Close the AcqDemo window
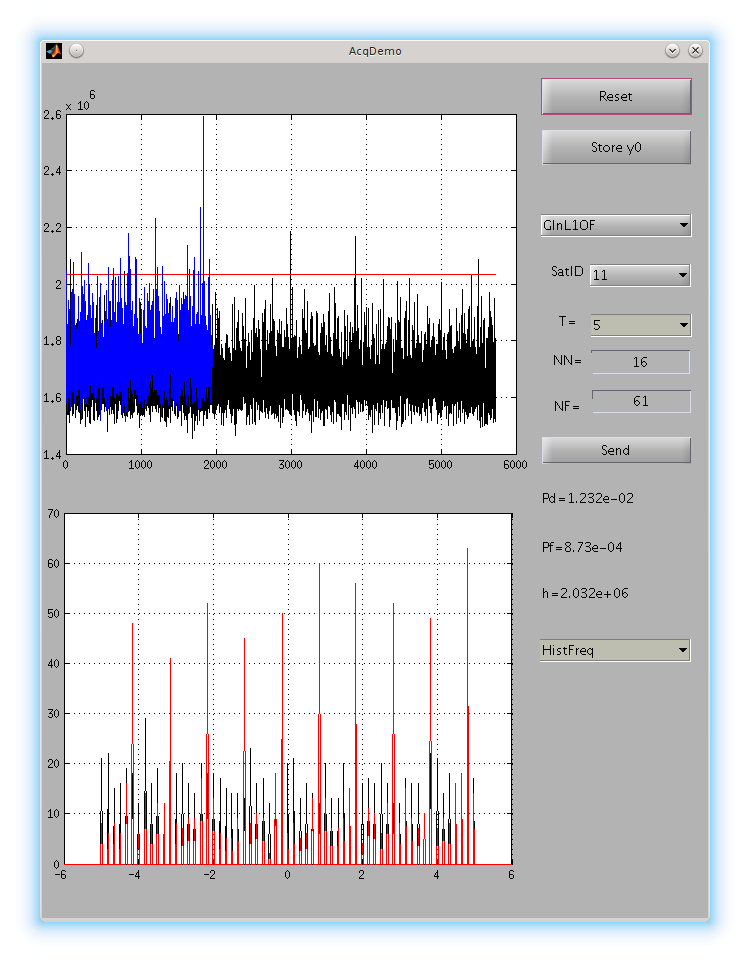Screen dimensions: 750x962 pyautogui.click(x=695, y=50)
